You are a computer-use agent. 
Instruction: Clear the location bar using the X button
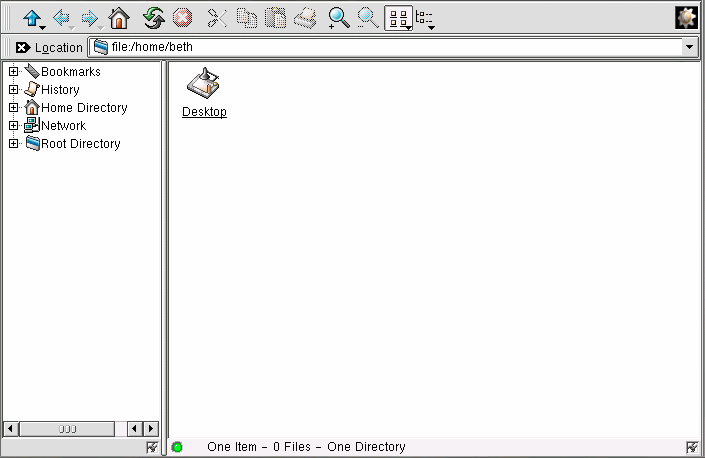tap(23, 47)
